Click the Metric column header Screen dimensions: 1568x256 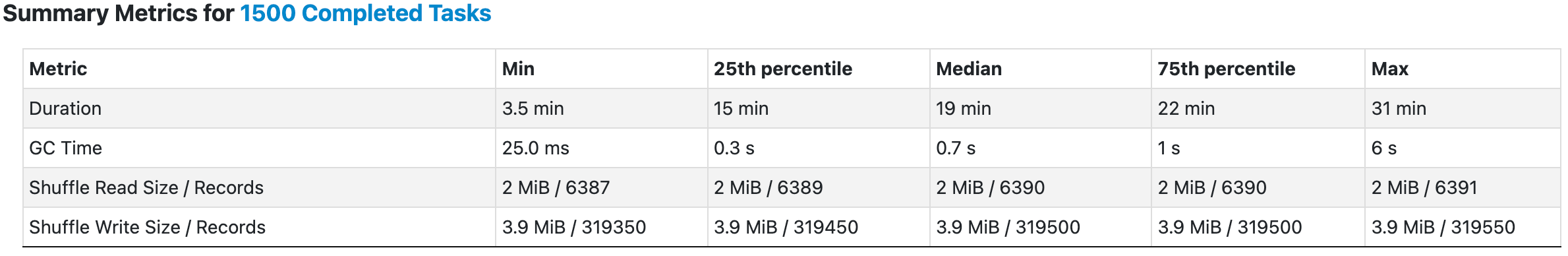pyautogui.click(x=58, y=69)
